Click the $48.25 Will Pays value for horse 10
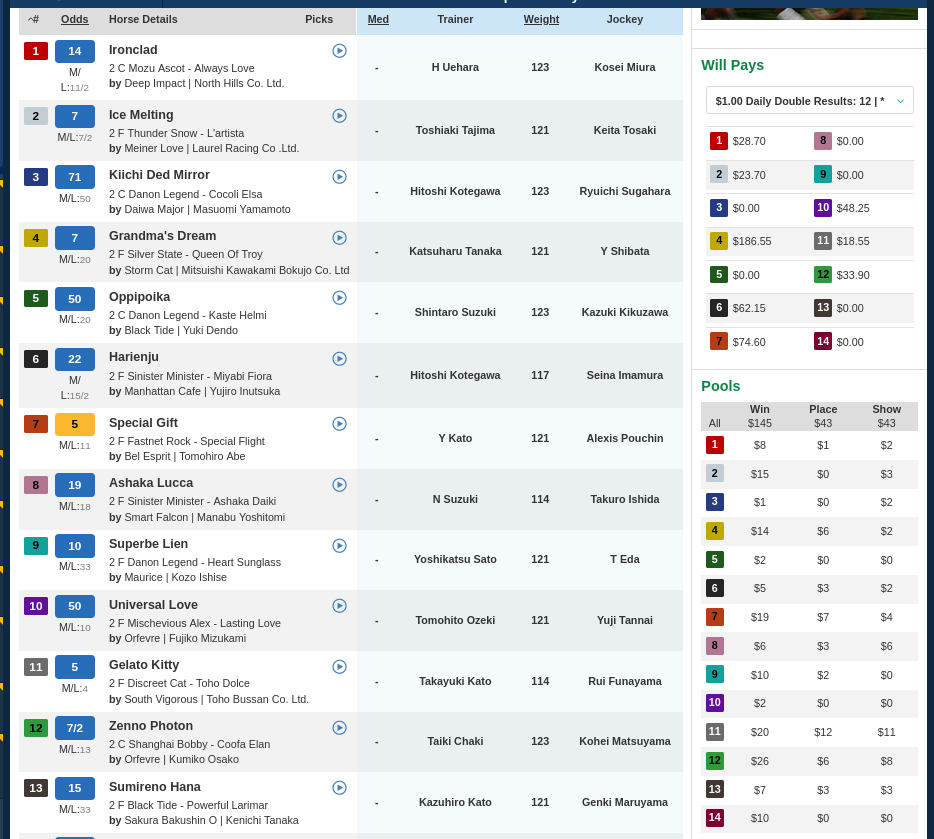The image size is (934, 839). [852, 208]
